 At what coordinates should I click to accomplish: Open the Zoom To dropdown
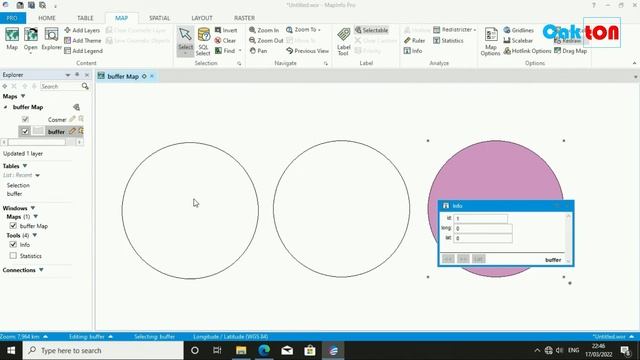pyautogui.click(x=303, y=30)
